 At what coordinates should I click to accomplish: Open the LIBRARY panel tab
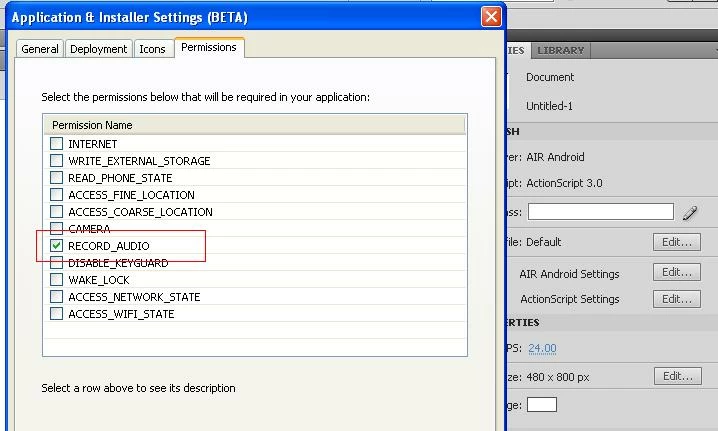[x=560, y=50]
